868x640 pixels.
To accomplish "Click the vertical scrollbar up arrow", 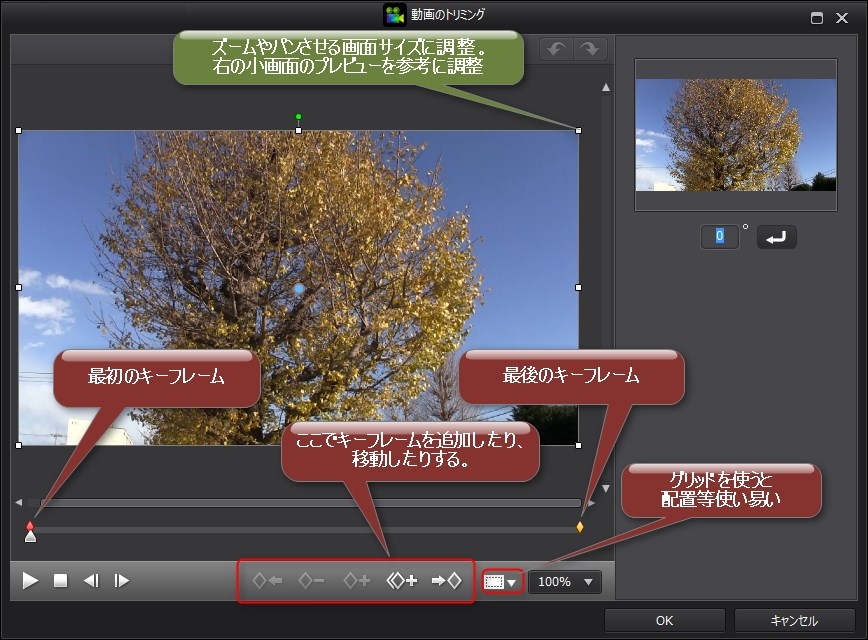I will tap(606, 87).
